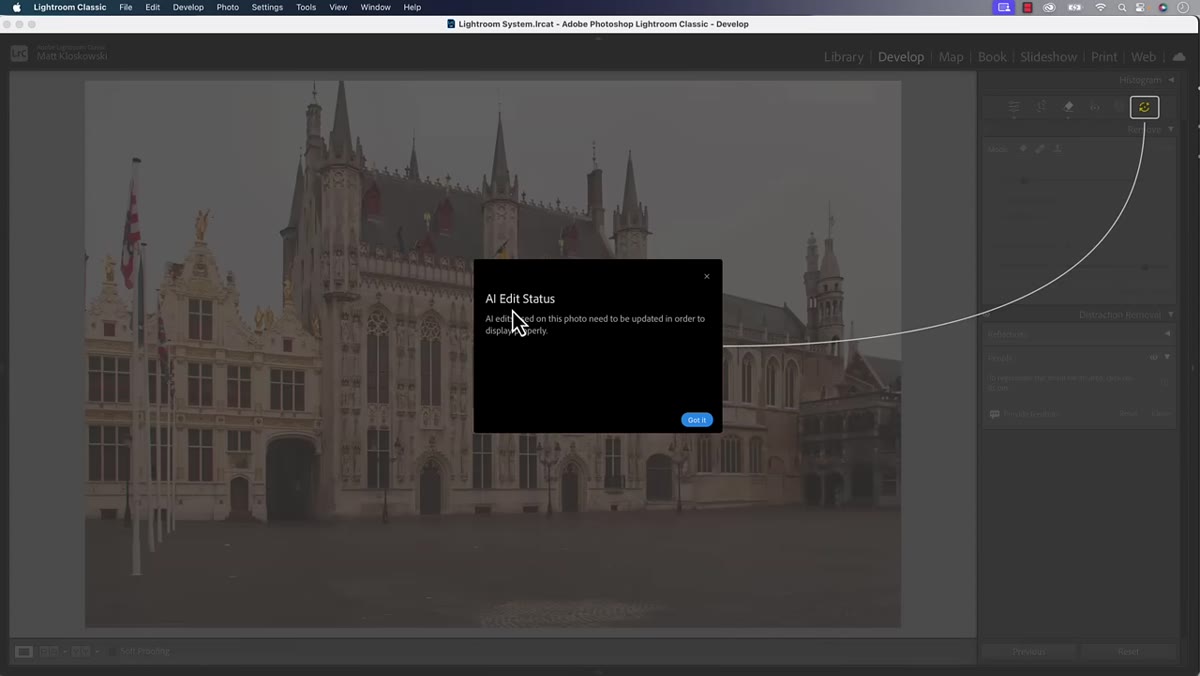Open the Lightroom Classic app menu
Viewport: 1200px width, 676px height.
(x=70, y=7)
